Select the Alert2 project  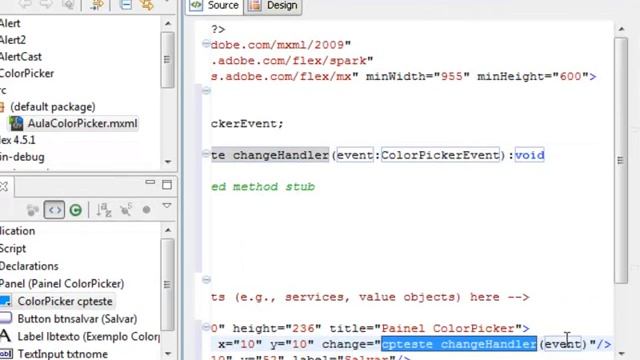coord(13,40)
